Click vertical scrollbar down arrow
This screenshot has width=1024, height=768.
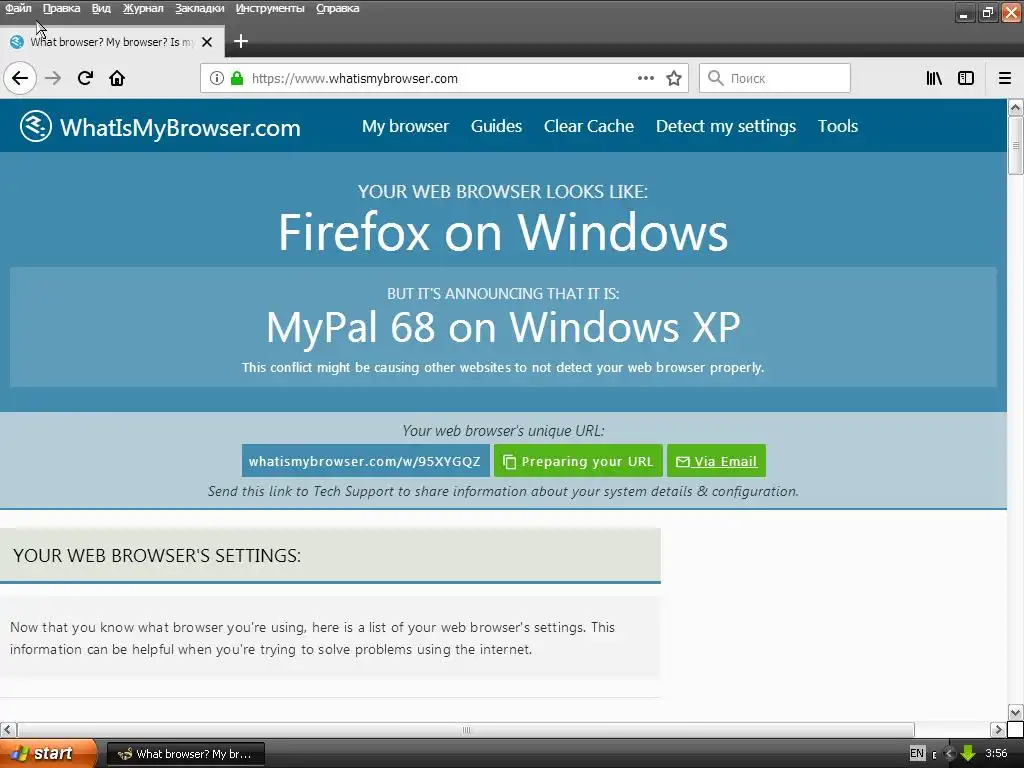1016,712
